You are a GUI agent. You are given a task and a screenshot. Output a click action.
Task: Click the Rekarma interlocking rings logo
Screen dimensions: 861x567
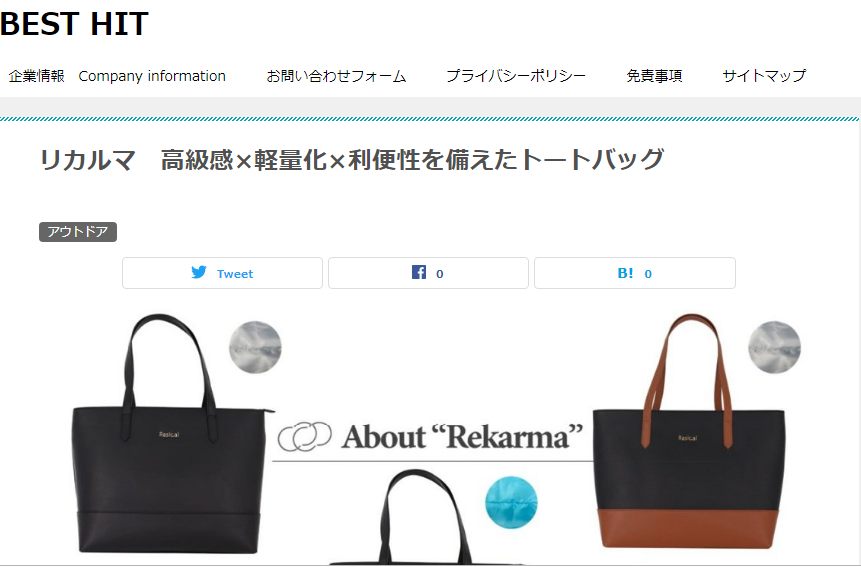(304, 436)
